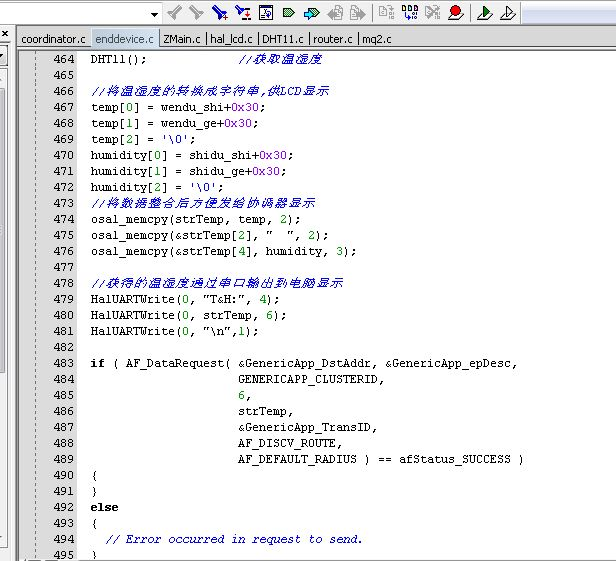
Task: Open the toolbar search combo box dropdown
Action: [x=154, y=14]
